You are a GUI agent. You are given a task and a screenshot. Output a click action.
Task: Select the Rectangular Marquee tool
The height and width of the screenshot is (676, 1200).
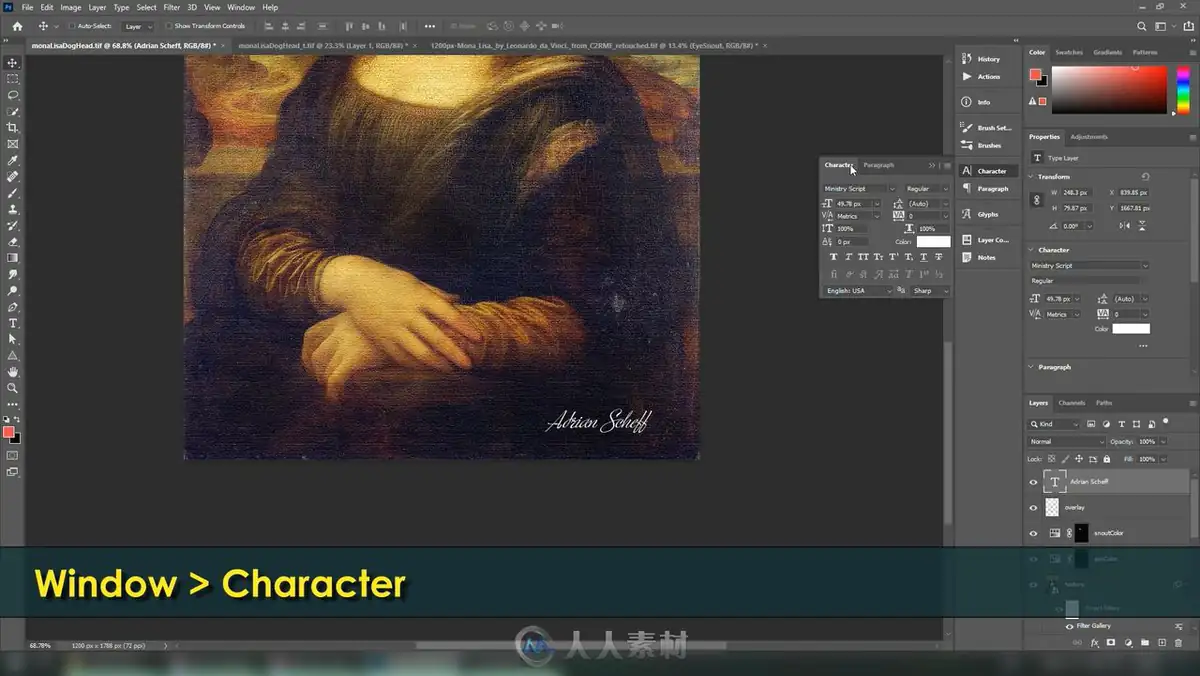pyautogui.click(x=13, y=79)
